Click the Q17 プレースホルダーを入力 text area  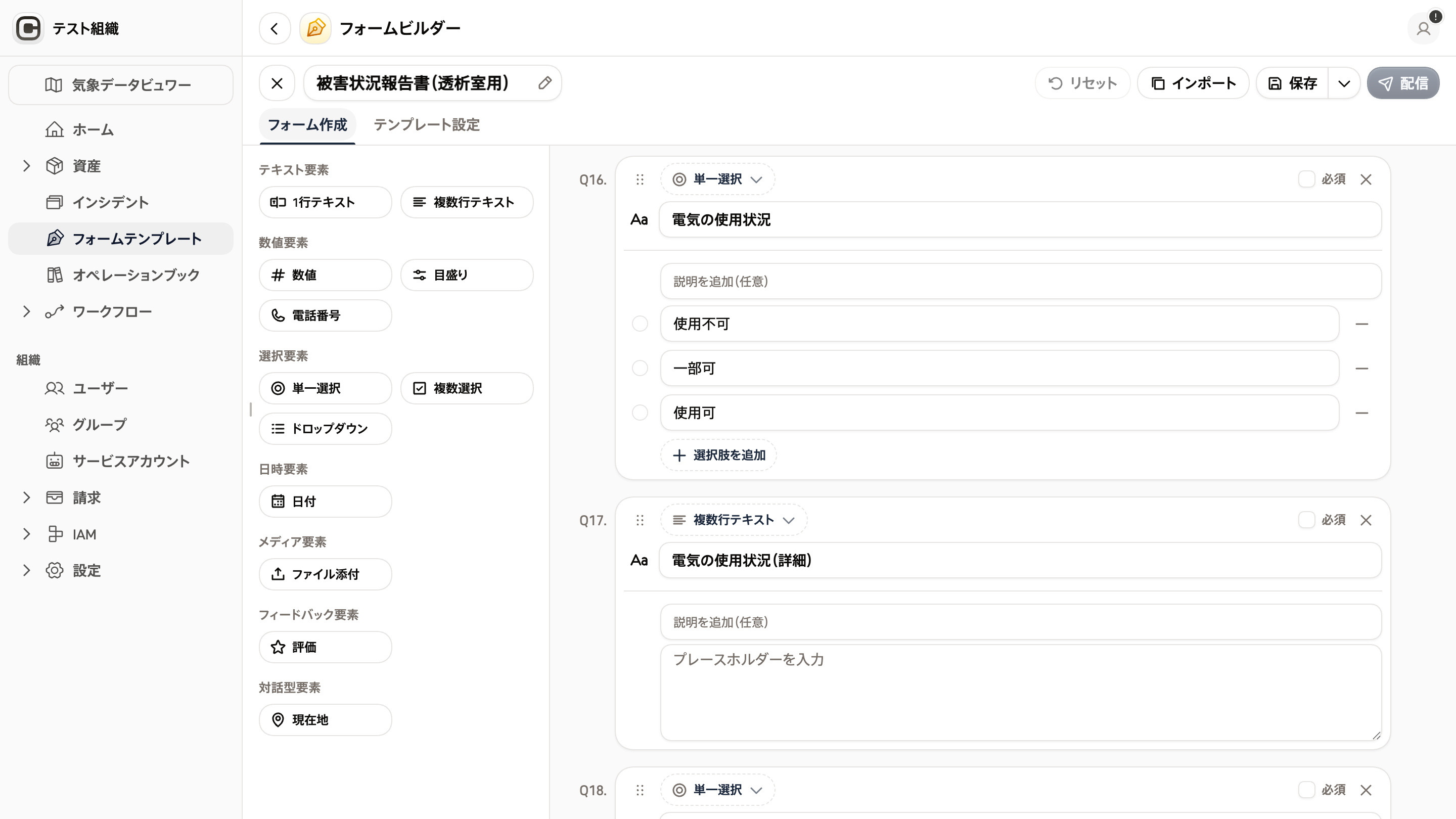[1021, 693]
